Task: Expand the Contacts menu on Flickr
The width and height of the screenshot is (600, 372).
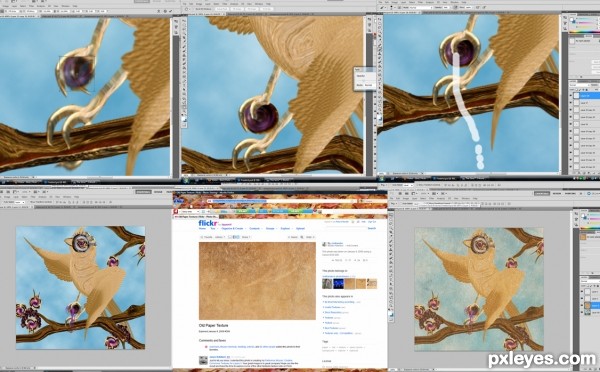Action: [x=254, y=228]
